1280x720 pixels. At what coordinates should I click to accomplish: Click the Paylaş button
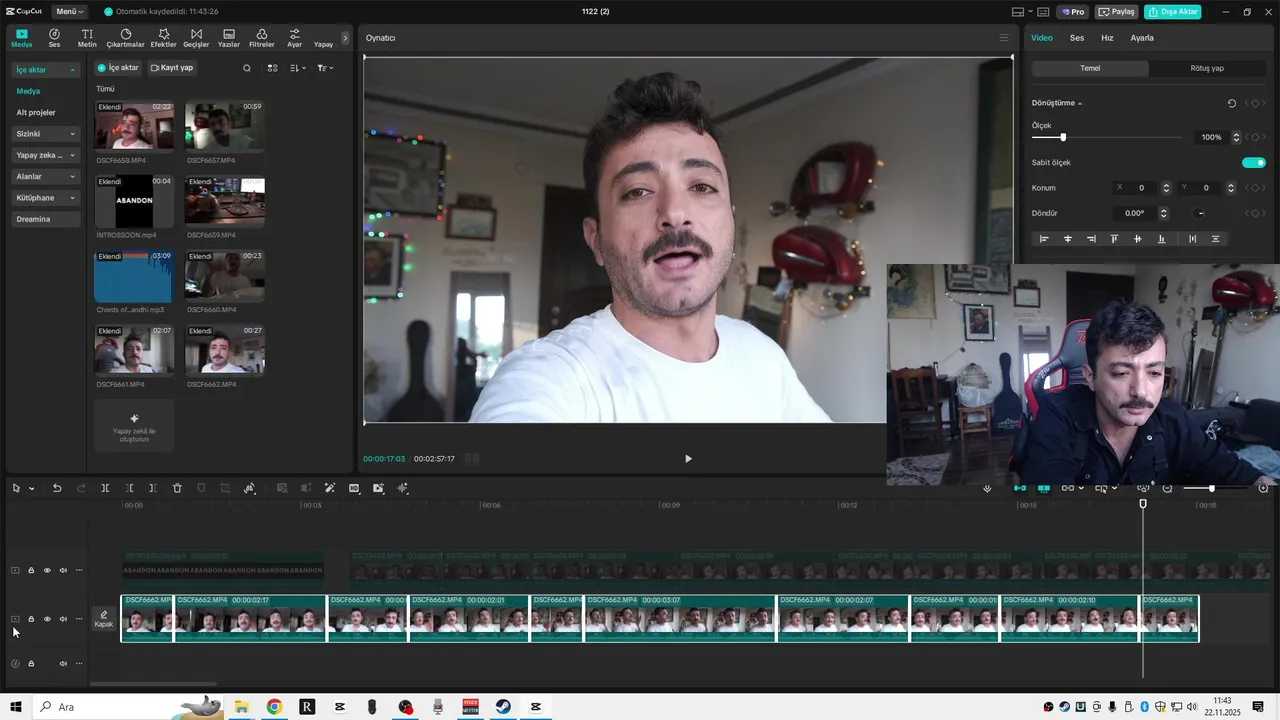coord(1117,12)
